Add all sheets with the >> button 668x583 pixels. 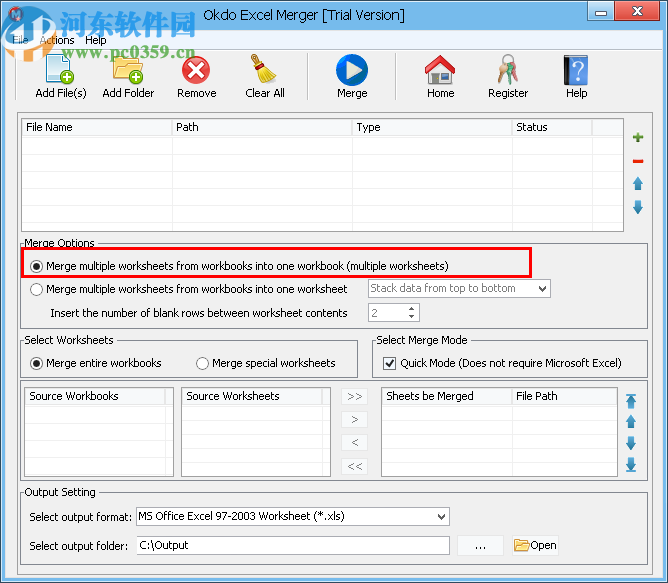click(354, 396)
